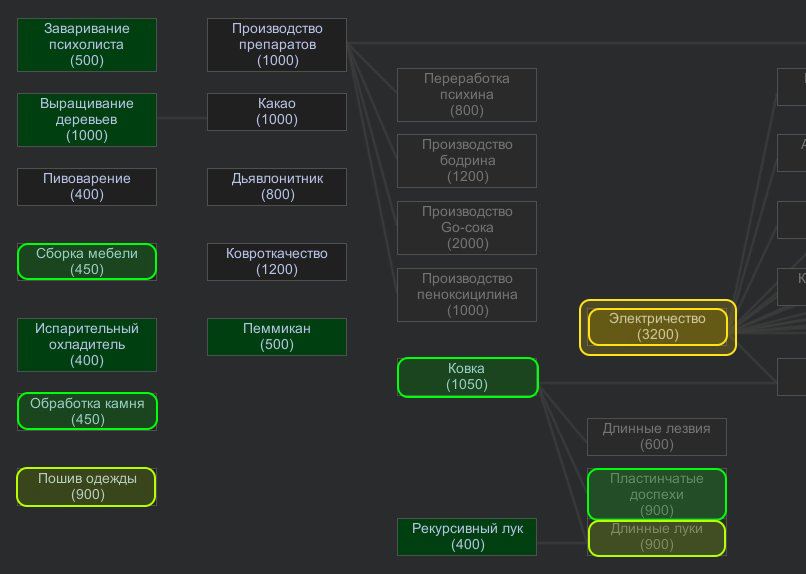Click the Переработка психина research node
806x574 pixels.
pos(467,95)
